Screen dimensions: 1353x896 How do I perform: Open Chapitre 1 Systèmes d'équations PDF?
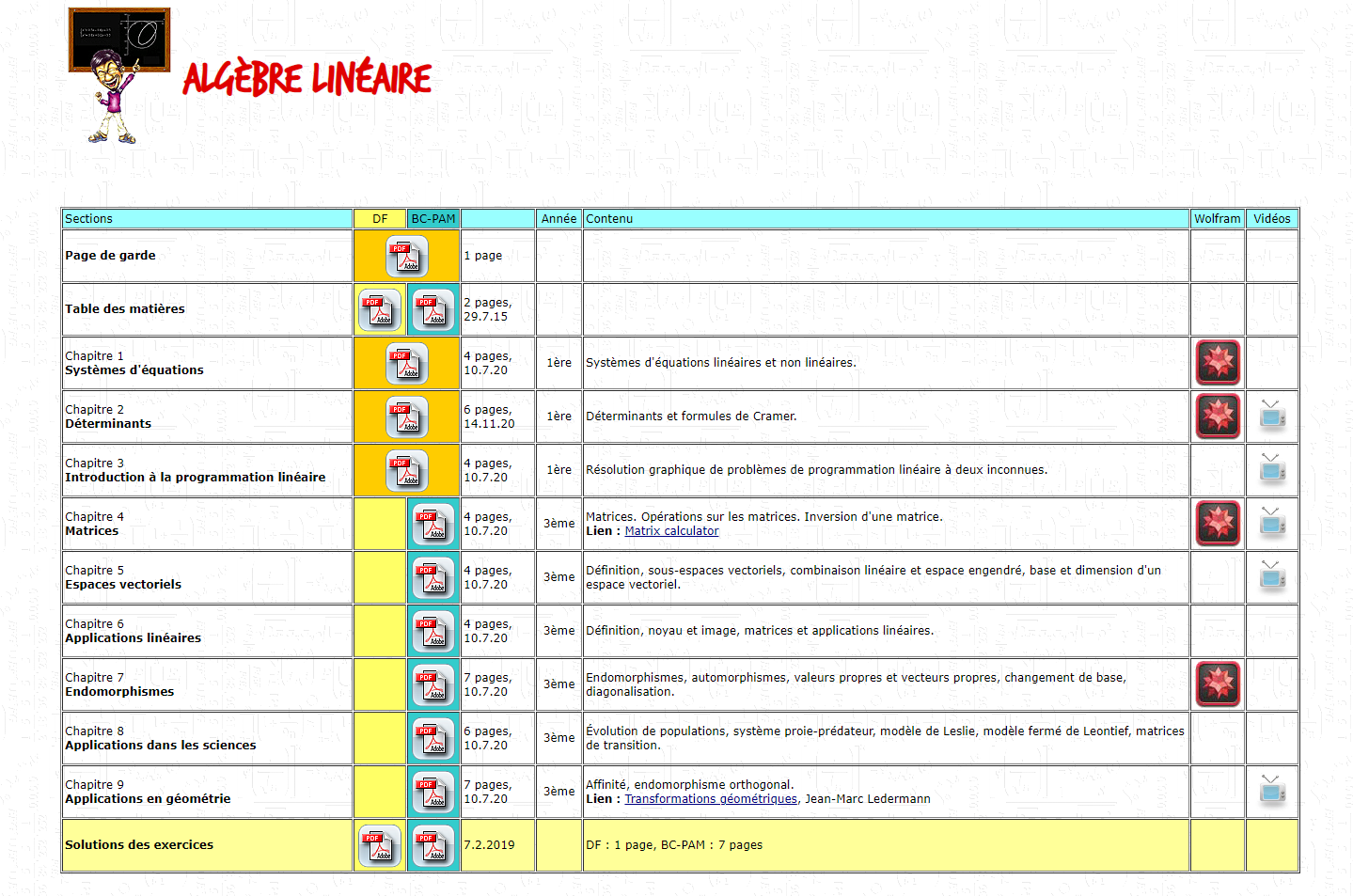coord(407,363)
